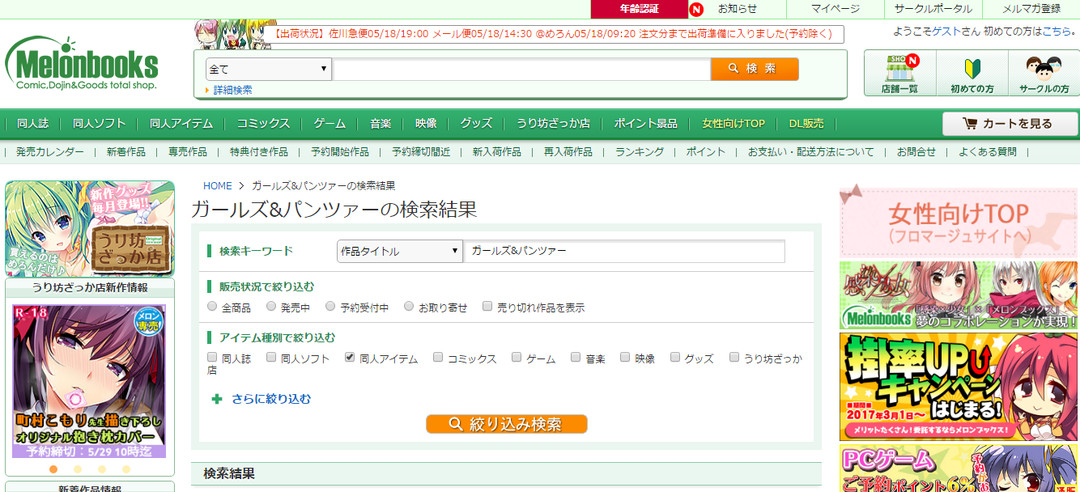Viewport: 1080px width, 492px height.
Task: Open the 同人誌 menu item
Action: tap(32, 124)
